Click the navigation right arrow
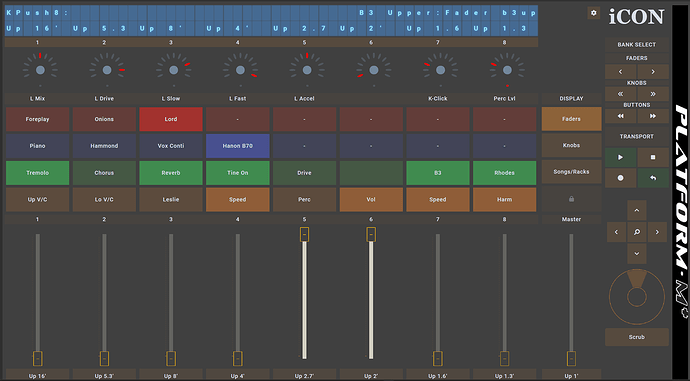 pyautogui.click(x=657, y=232)
